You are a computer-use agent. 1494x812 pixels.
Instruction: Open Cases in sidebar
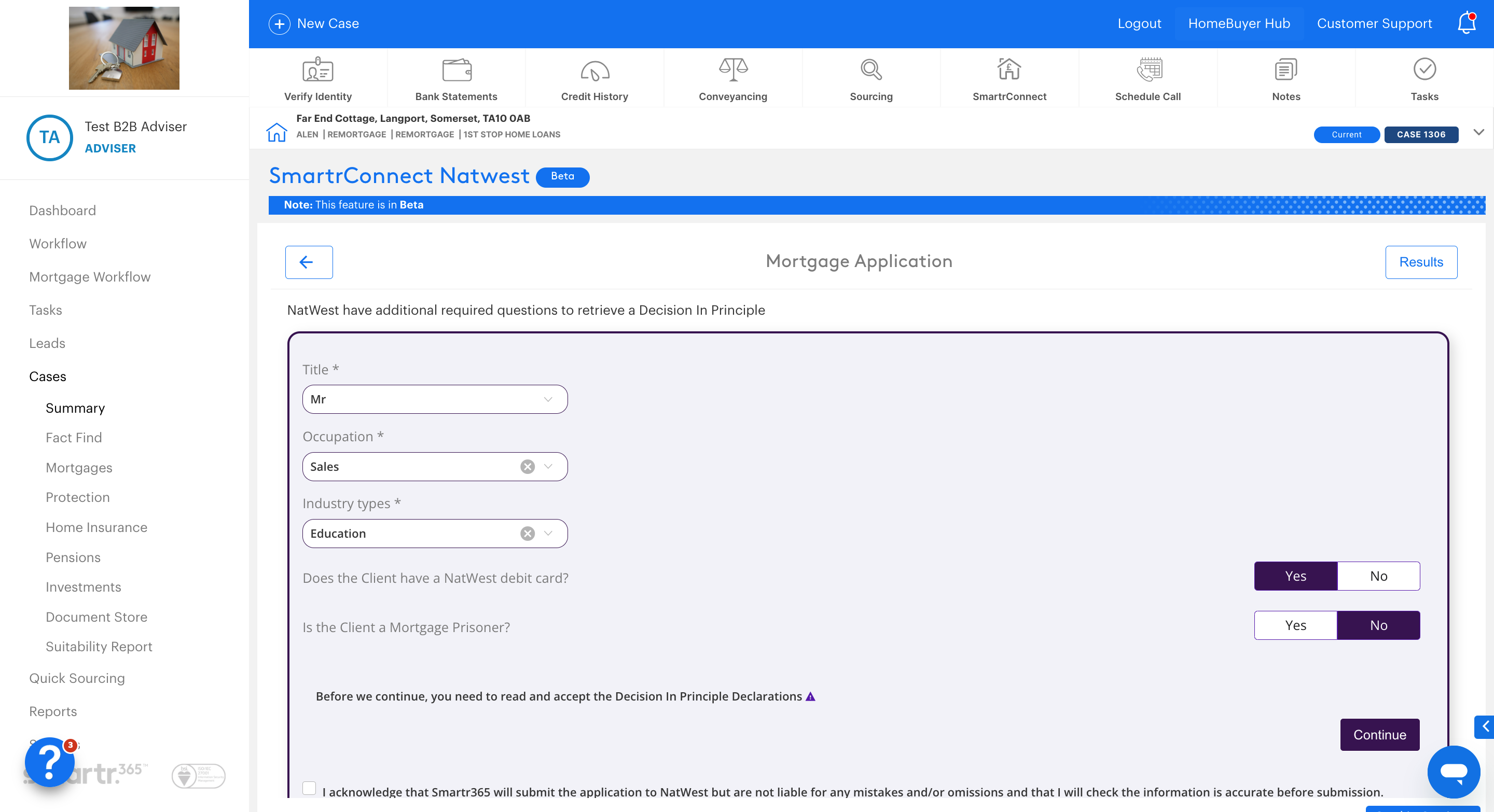tap(48, 377)
